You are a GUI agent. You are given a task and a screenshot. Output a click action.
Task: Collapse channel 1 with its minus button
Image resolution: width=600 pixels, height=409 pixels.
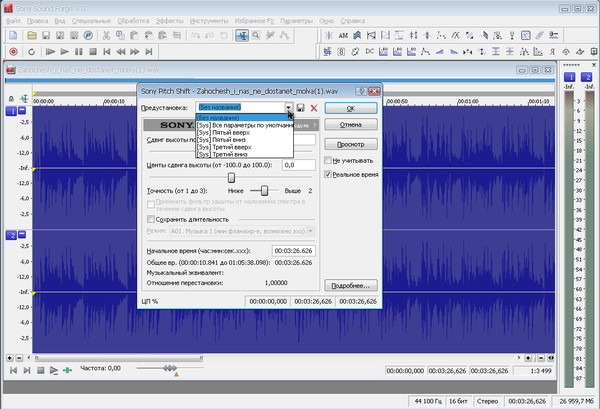(x=22, y=111)
